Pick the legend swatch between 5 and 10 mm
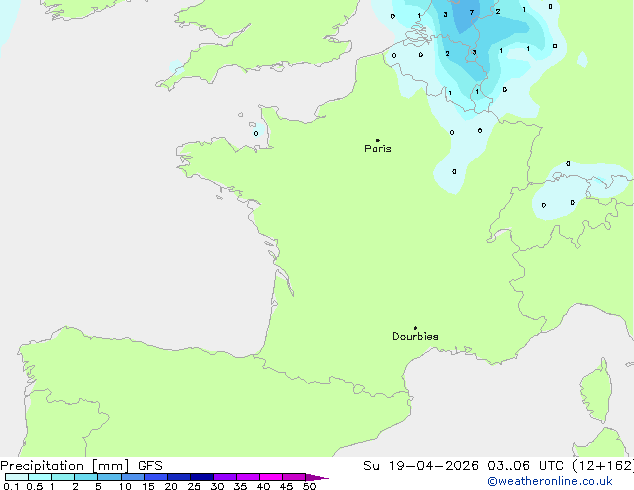634x490 pixels. coord(109,477)
